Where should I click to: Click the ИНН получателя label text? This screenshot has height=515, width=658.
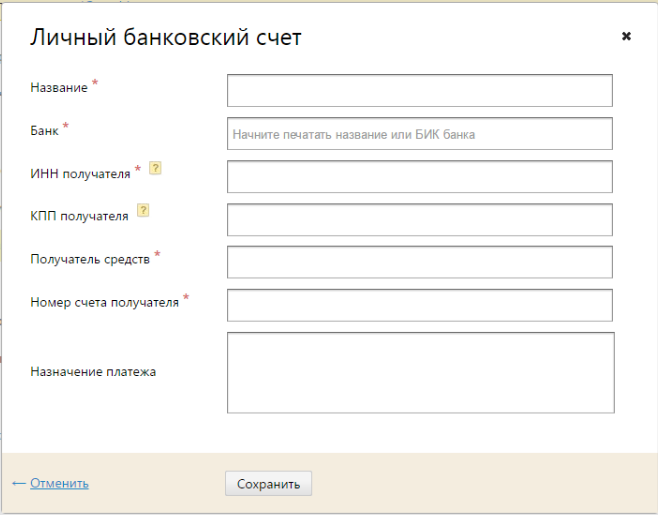coord(80,173)
